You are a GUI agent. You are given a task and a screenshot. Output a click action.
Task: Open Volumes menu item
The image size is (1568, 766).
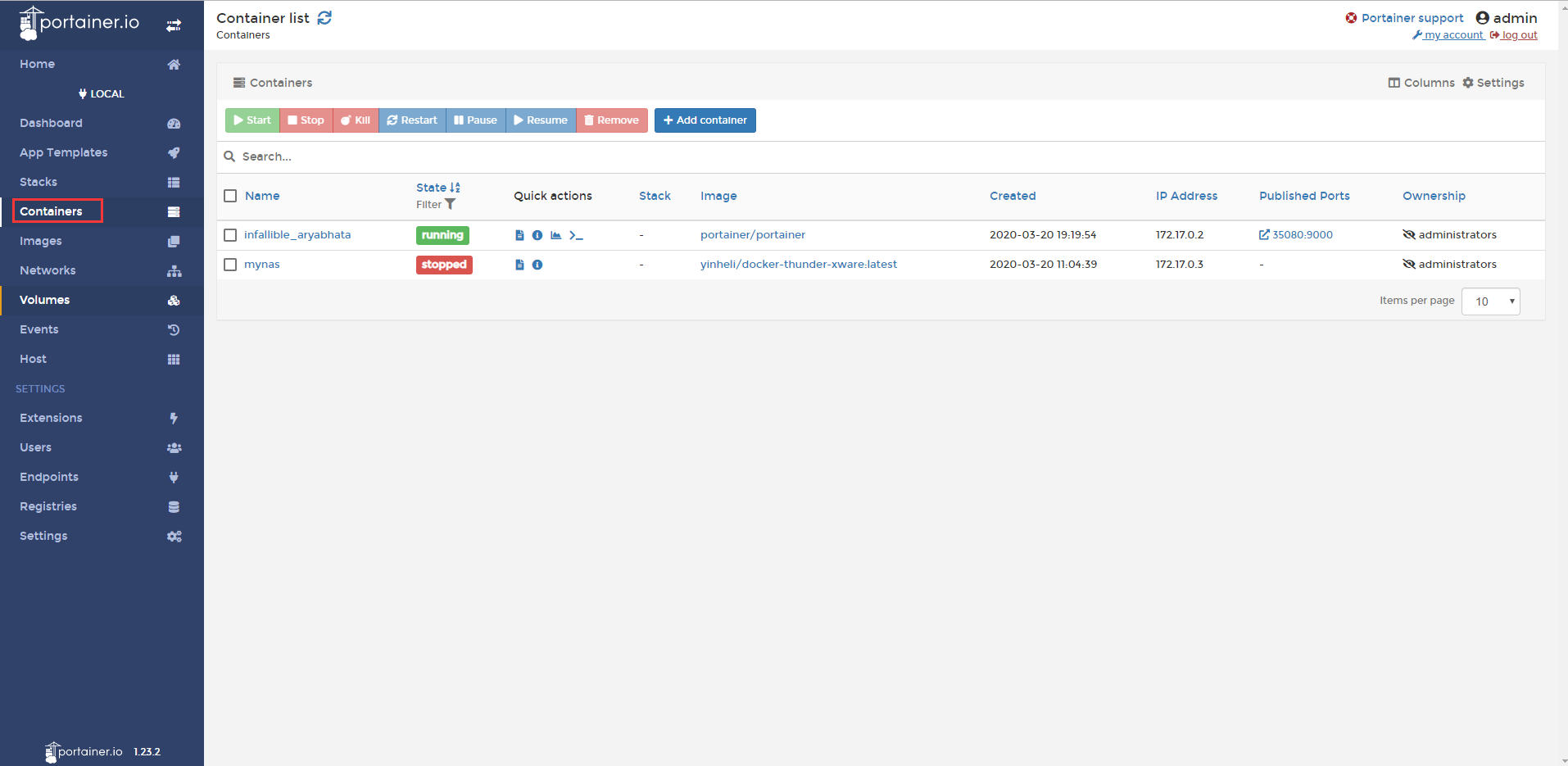pos(45,300)
